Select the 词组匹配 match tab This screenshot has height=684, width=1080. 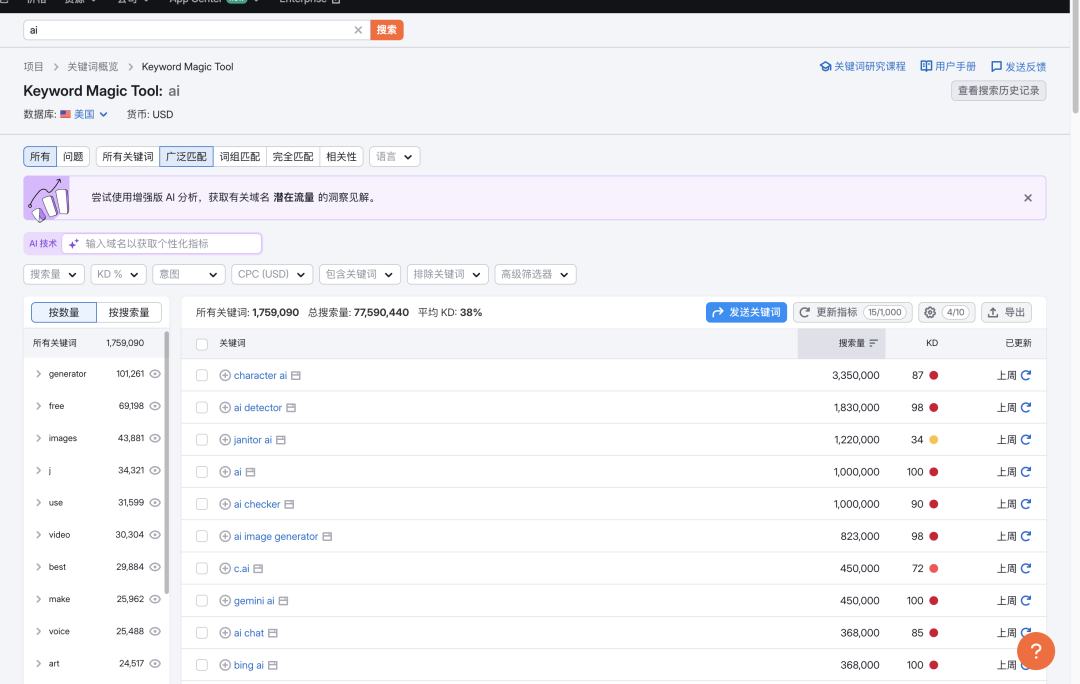[x=239, y=157]
